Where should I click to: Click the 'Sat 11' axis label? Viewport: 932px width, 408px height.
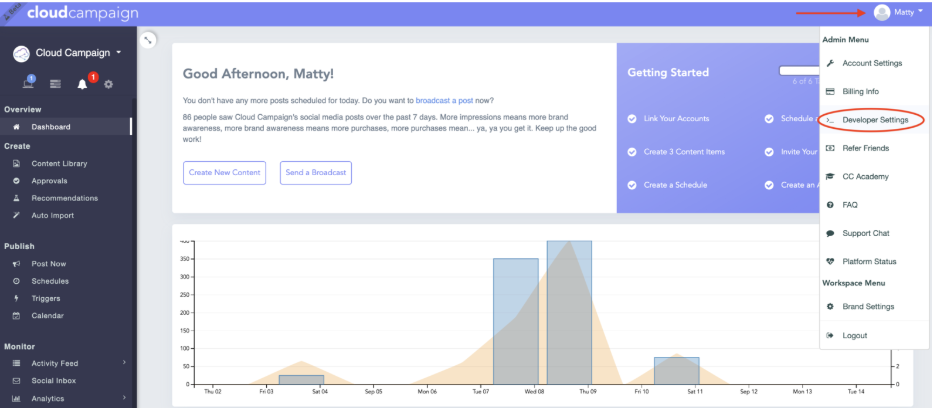click(x=695, y=392)
